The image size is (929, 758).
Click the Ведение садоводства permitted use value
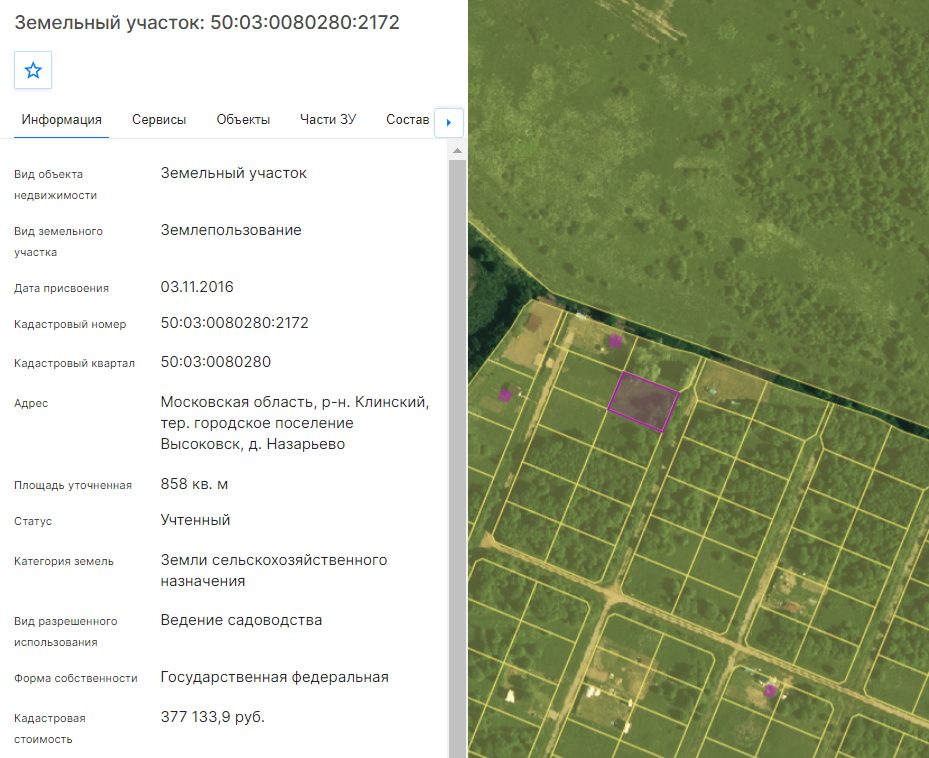241,621
